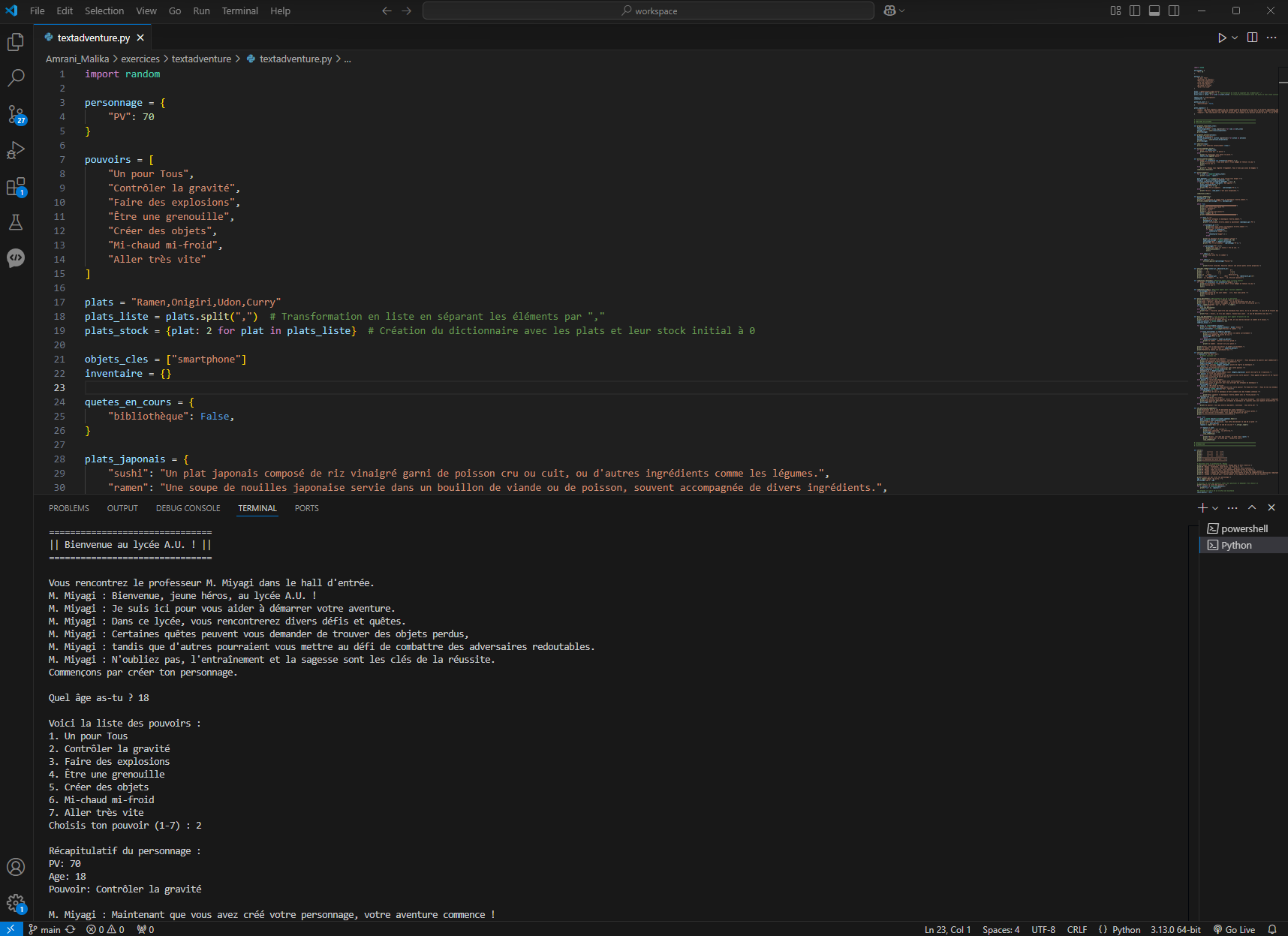Run the Python file
1288x936 pixels.
coord(1222,38)
